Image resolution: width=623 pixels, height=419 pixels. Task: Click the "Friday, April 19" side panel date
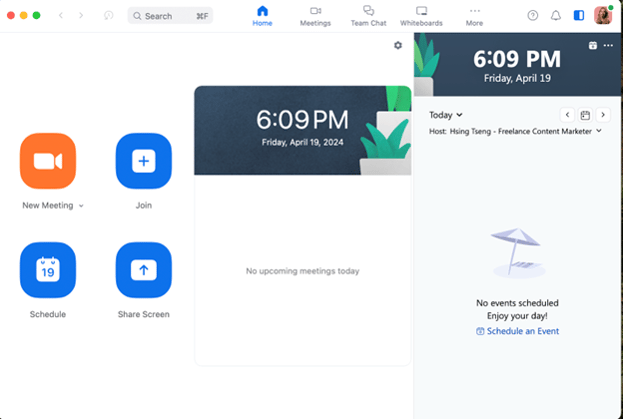517,78
